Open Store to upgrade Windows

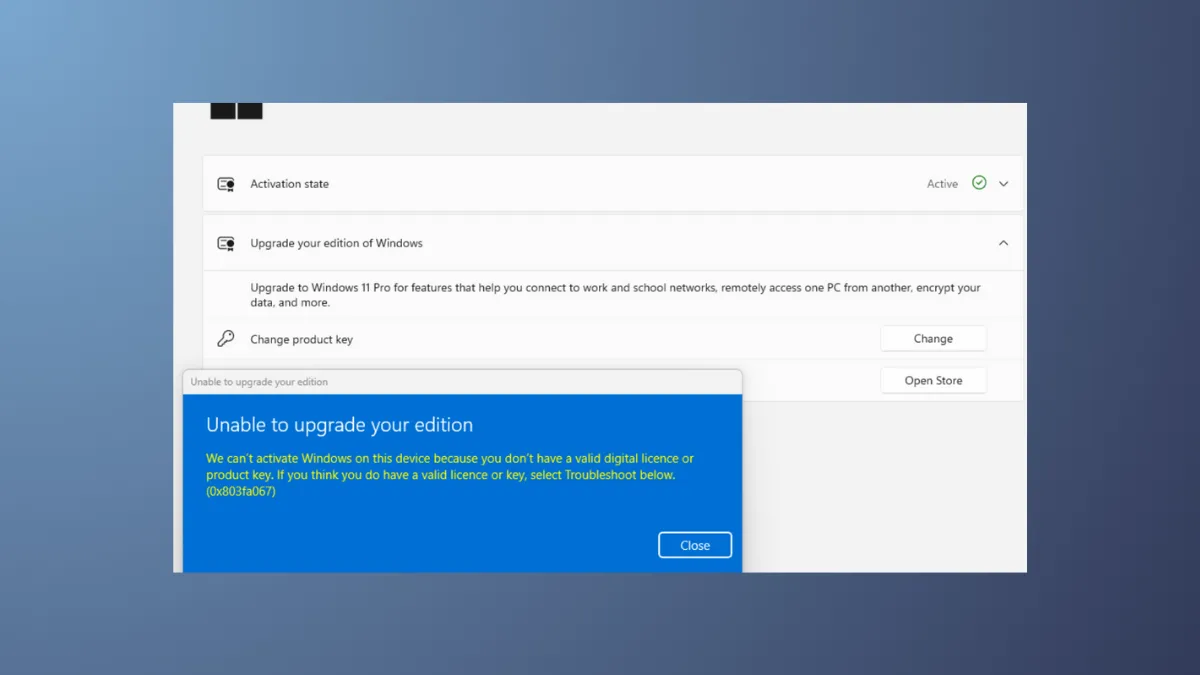click(933, 380)
